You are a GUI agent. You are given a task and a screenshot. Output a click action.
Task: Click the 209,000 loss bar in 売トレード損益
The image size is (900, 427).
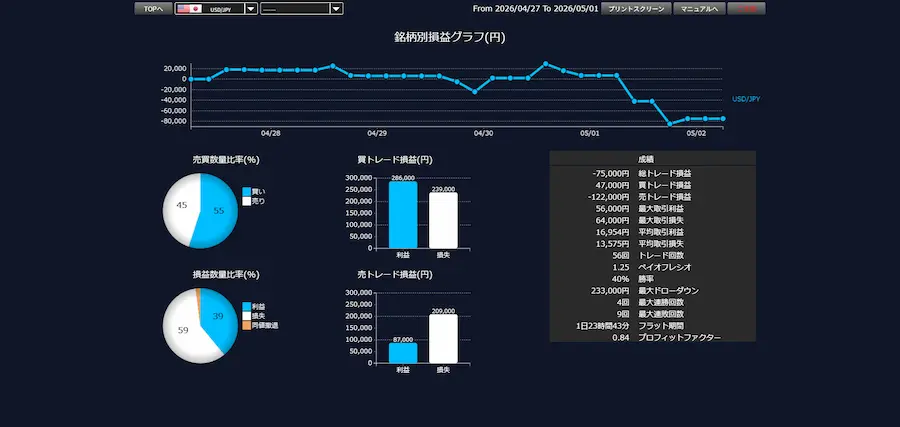pos(443,339)
